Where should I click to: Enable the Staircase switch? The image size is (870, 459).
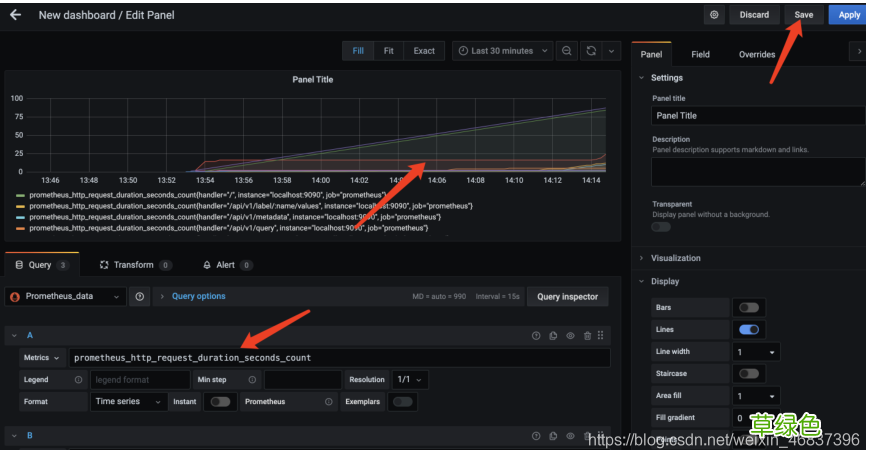coord(748,374)
